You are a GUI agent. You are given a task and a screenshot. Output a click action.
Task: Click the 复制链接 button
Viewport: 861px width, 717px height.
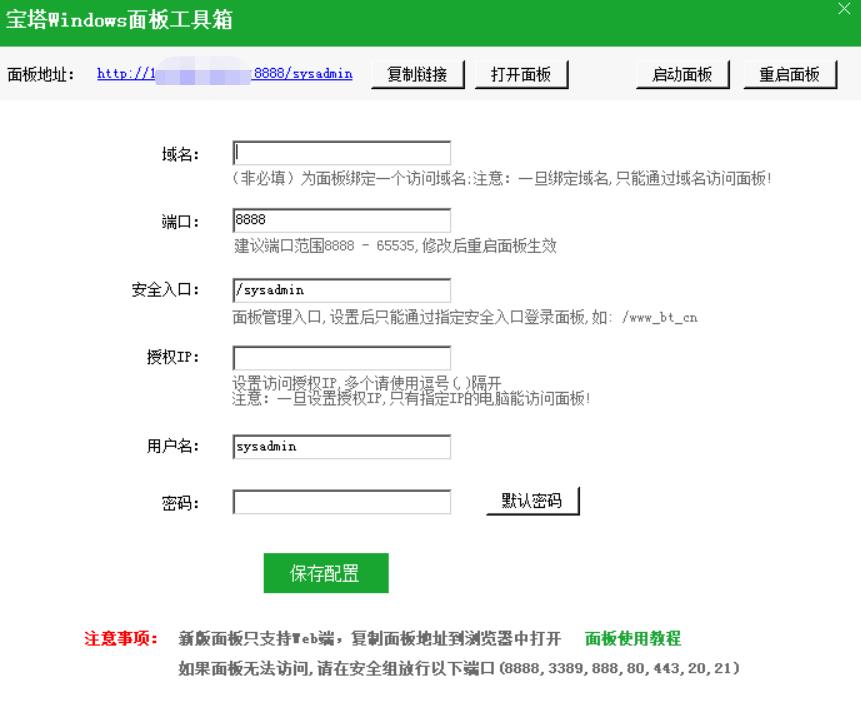point(418,74)
